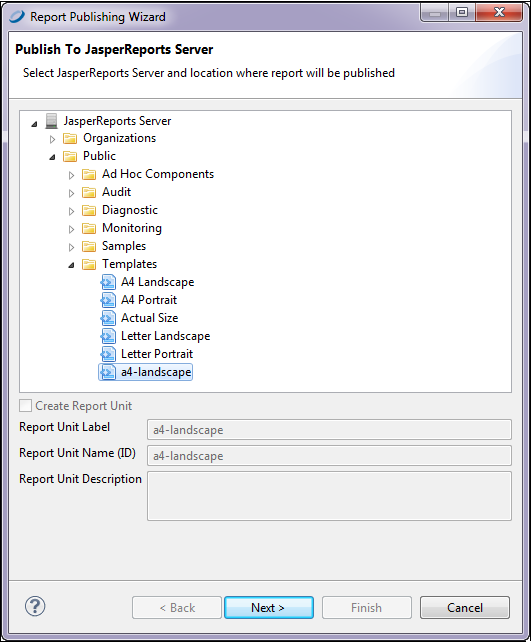
Task: Collapse the Templates folder
Action: click(x=71, y=266)
